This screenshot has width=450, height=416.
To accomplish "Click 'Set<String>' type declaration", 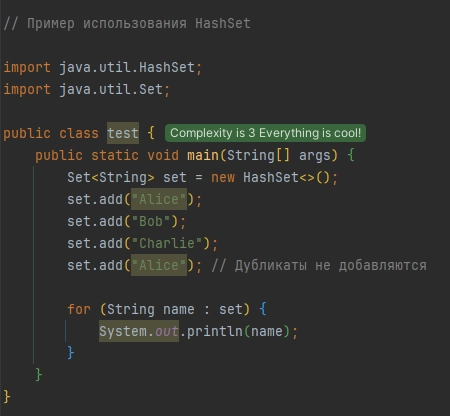I will click(111, 177).
